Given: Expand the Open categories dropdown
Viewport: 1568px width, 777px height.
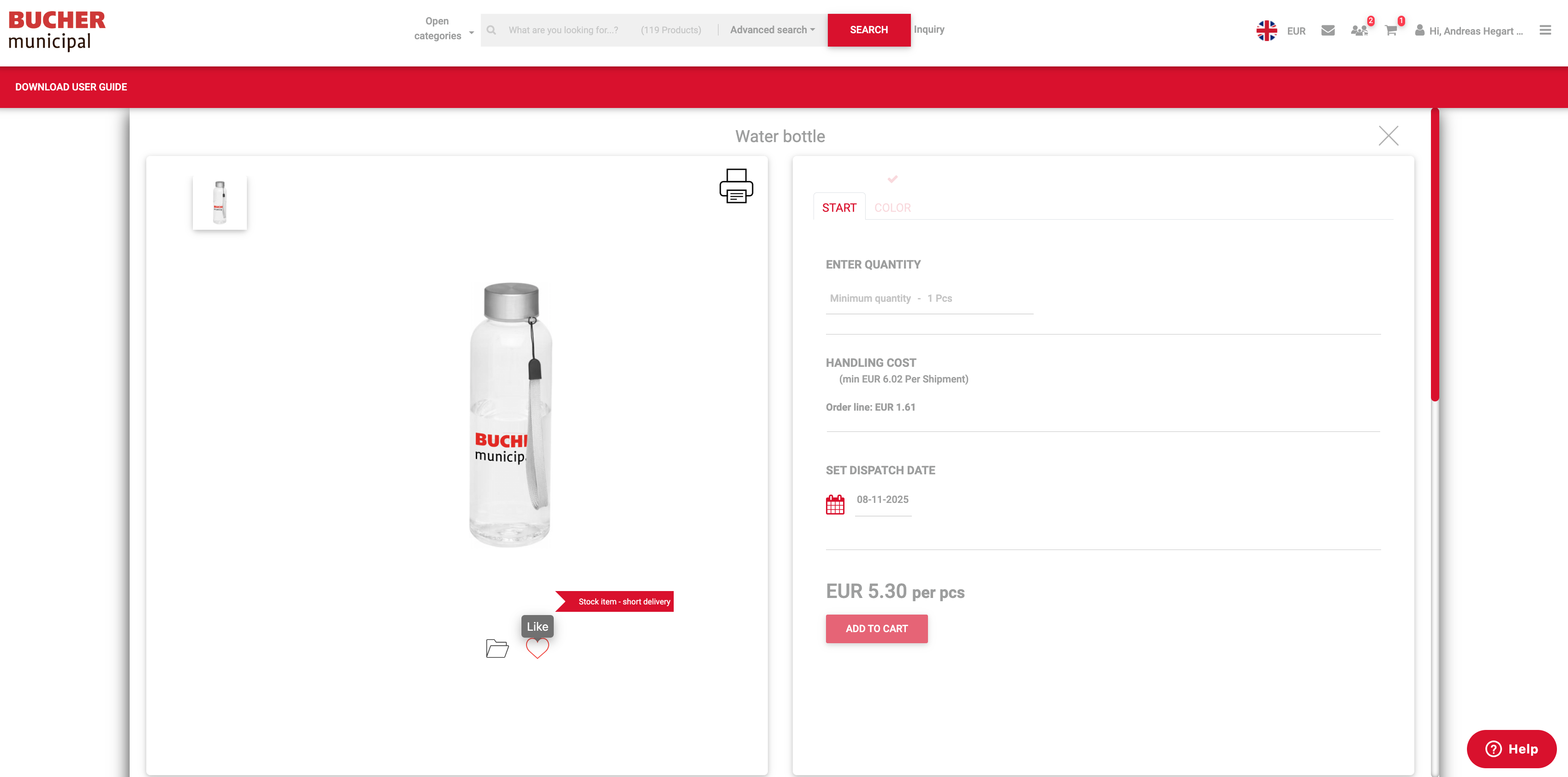Looking at the screenshot, I should point(443,29).
